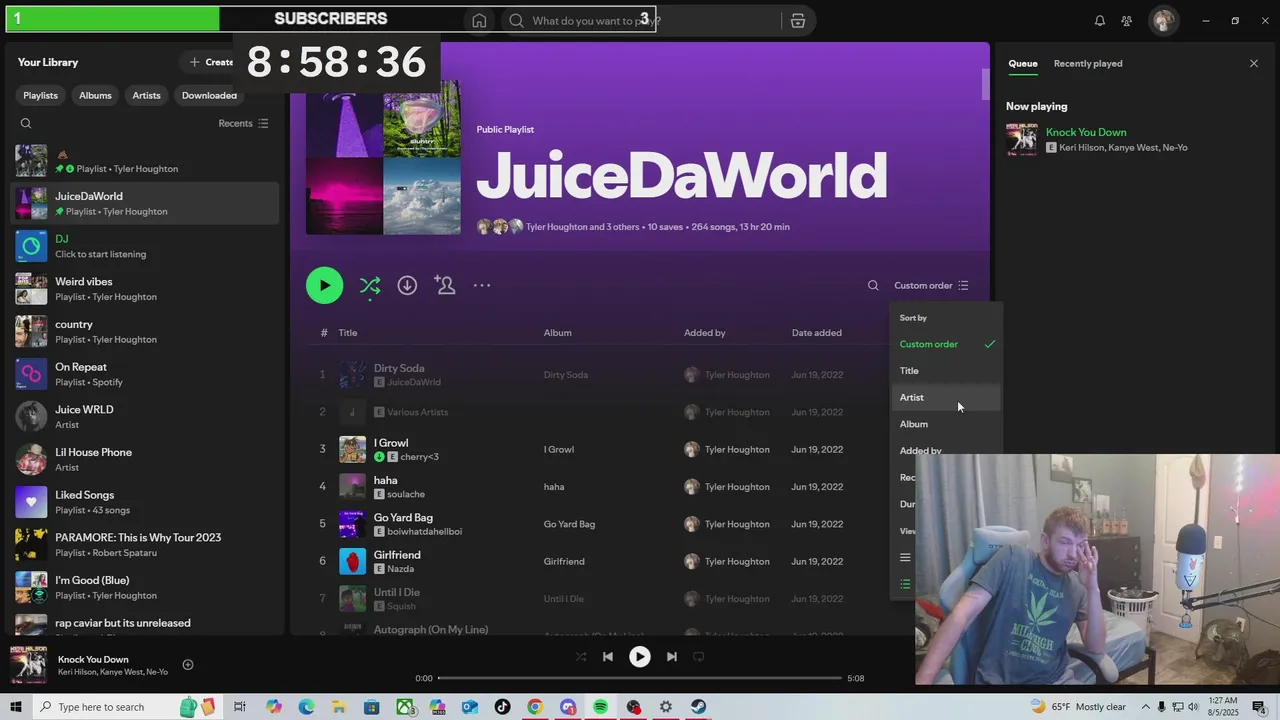Sort playlist by Album

pyautogui.click(x=945, y=424)
